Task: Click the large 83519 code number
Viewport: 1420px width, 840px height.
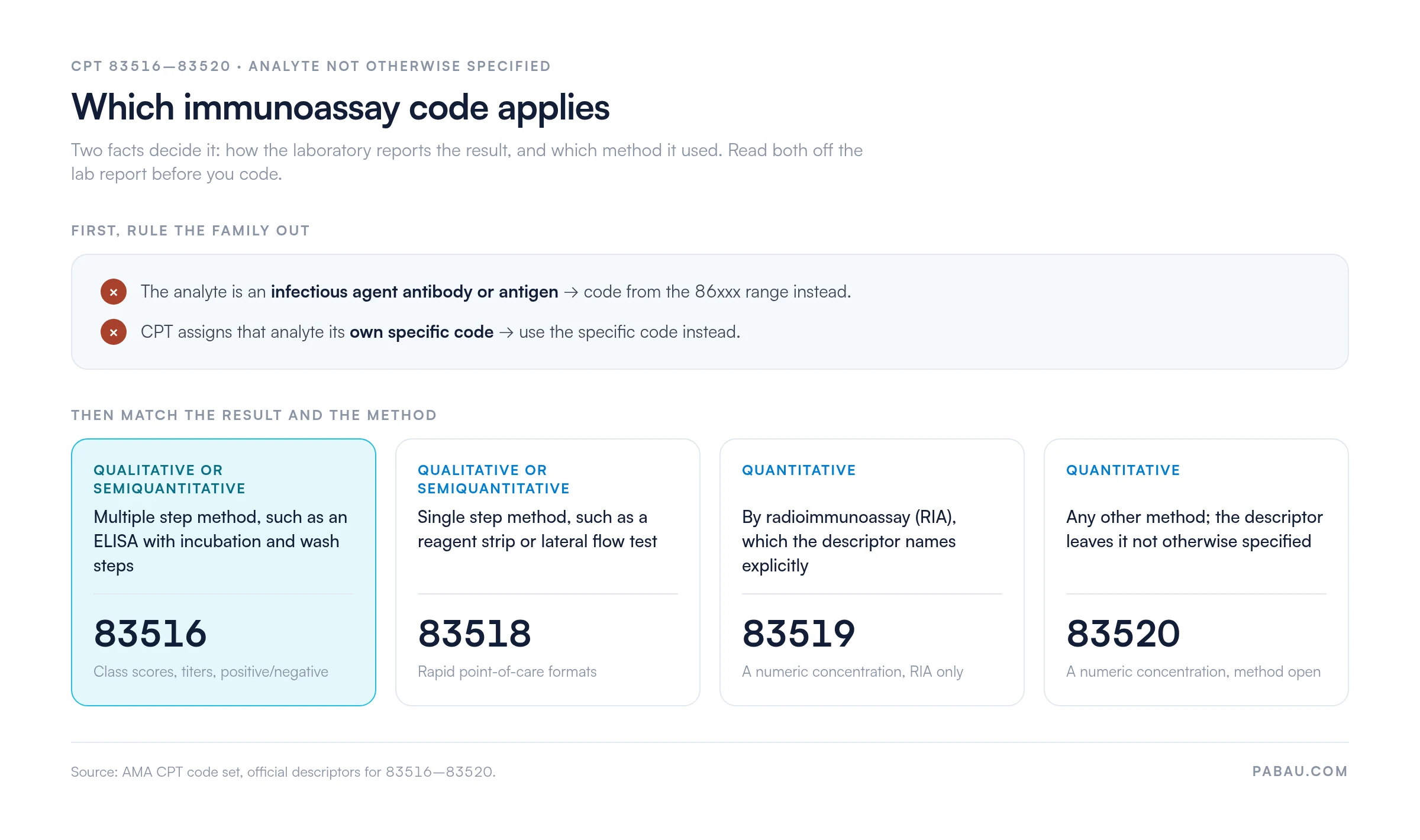Action: 799,634
